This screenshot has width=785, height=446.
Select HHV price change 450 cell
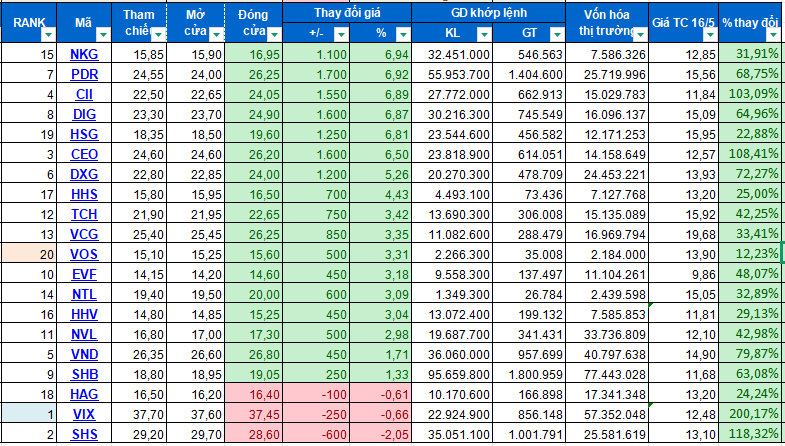(x=316, y=314)
